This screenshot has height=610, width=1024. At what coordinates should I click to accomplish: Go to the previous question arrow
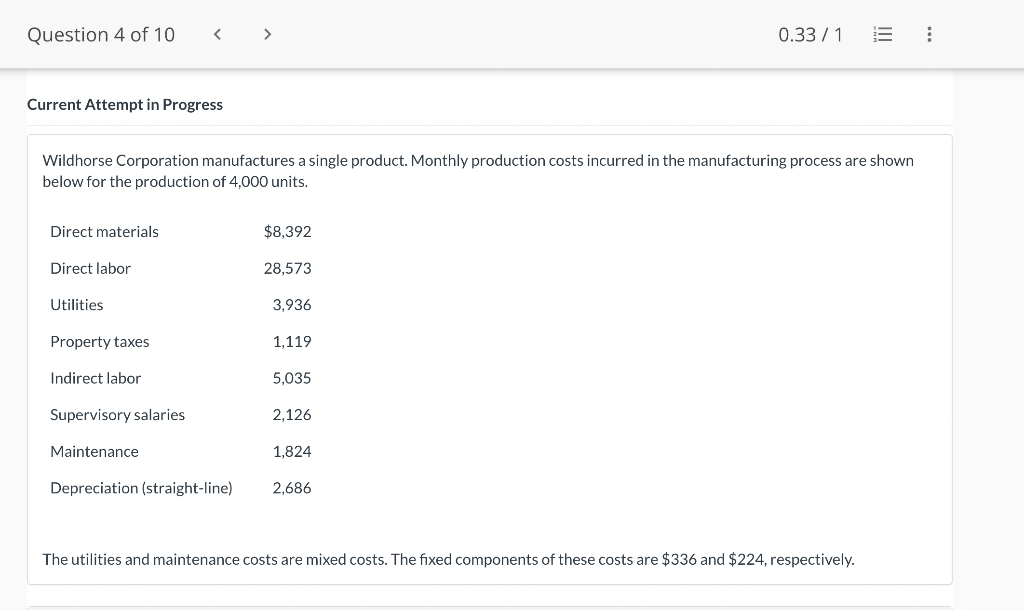click(x=217, y=34)
